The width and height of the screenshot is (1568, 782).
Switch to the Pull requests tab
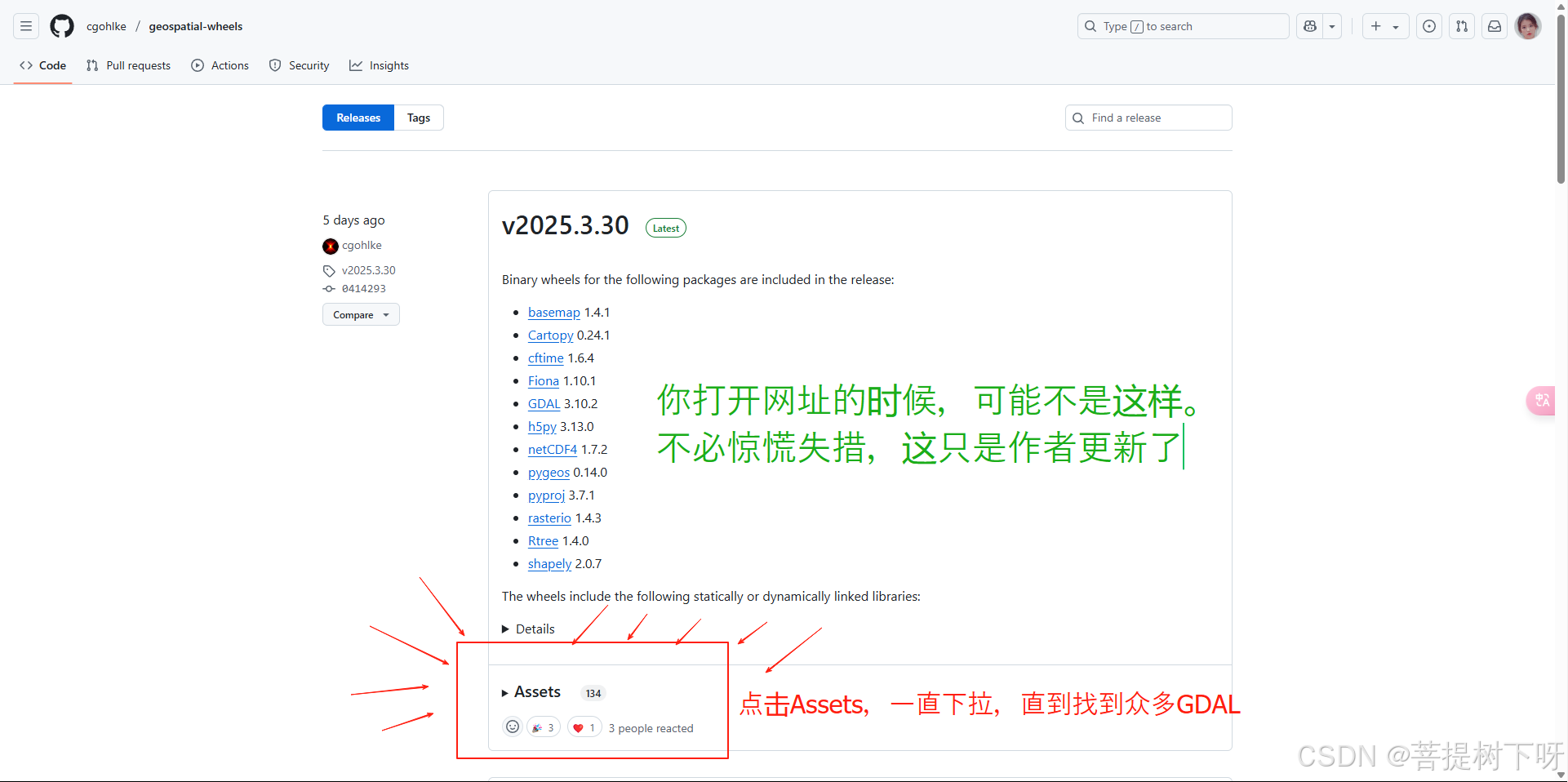(x=129, y=65)
